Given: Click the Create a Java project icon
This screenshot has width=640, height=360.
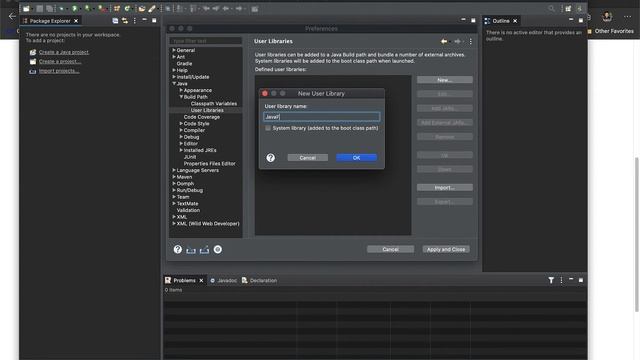Looking at the screenshot, I should [33, 52].
